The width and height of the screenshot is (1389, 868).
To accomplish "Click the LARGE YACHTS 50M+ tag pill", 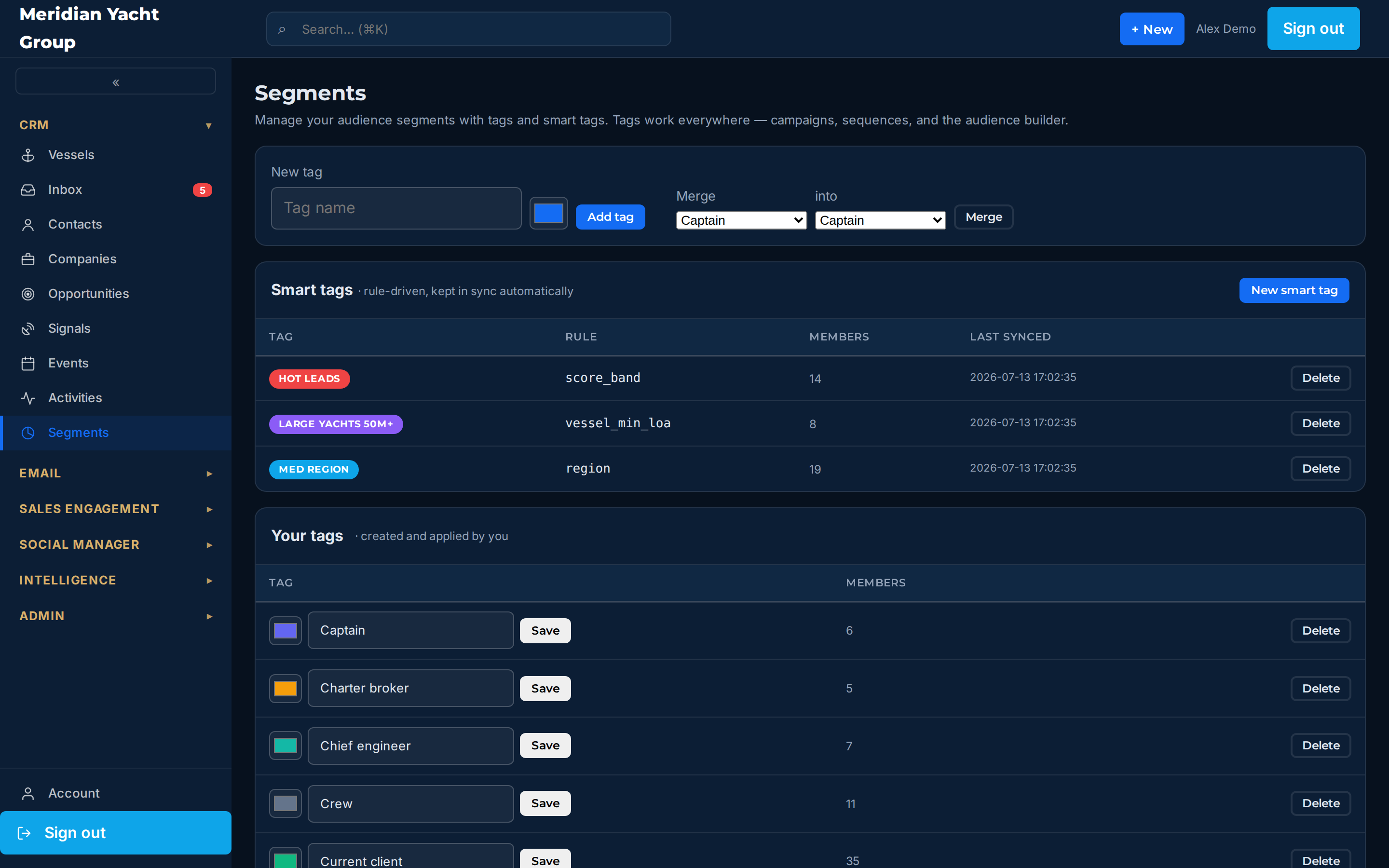I will 336,424.
